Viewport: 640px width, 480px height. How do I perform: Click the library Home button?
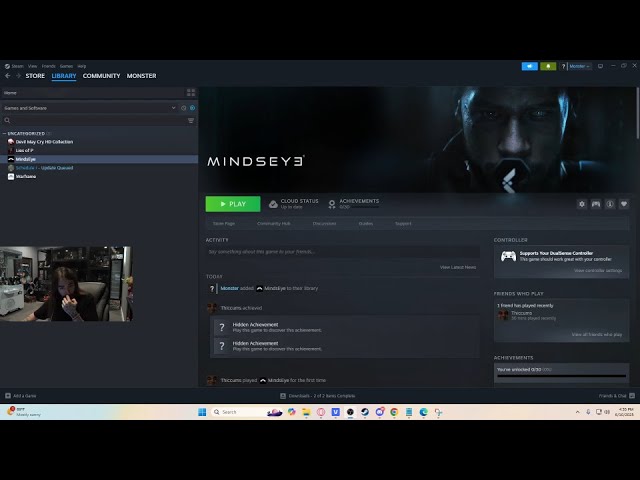[x=10, y=93]
